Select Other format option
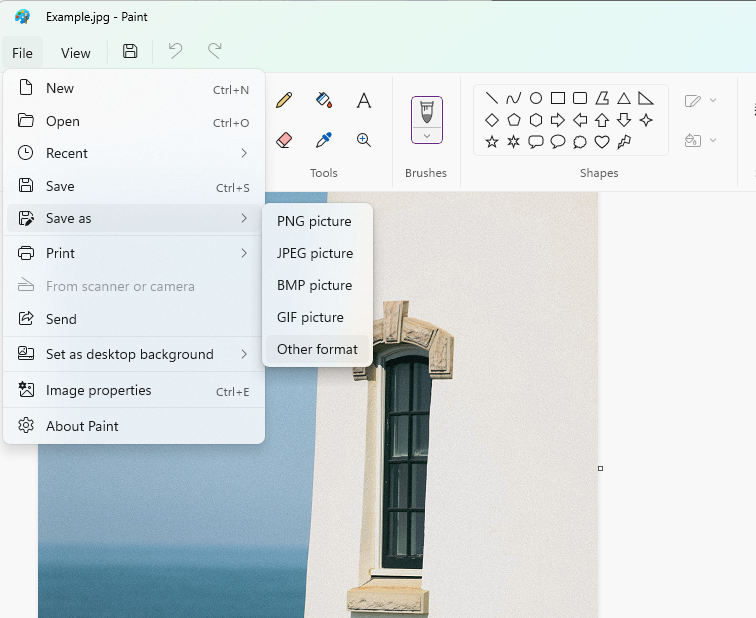This screenshot has height=618, width=756. [317, 349]
